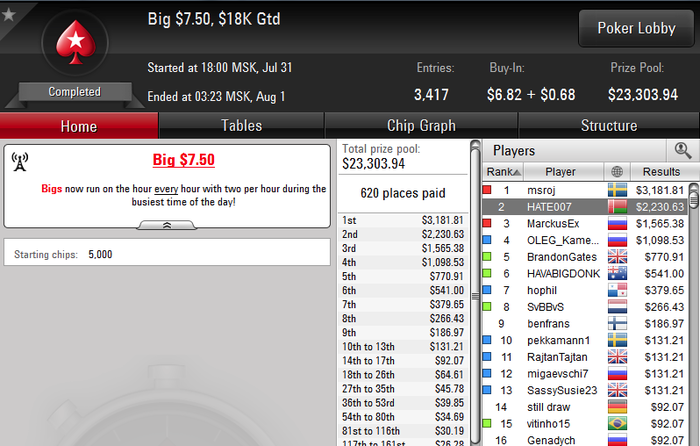Click the globe country column header
The width and height of the screenshot is (700, 446).
point(617,172)
